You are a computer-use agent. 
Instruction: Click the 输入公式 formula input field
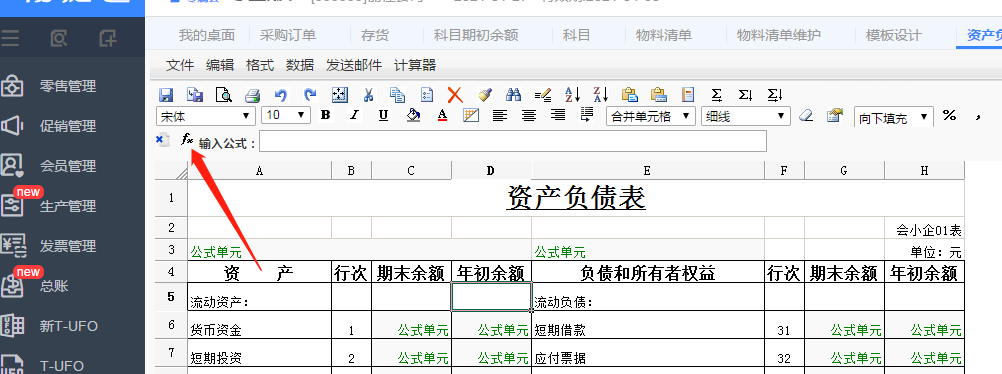(x=513, y=141)
